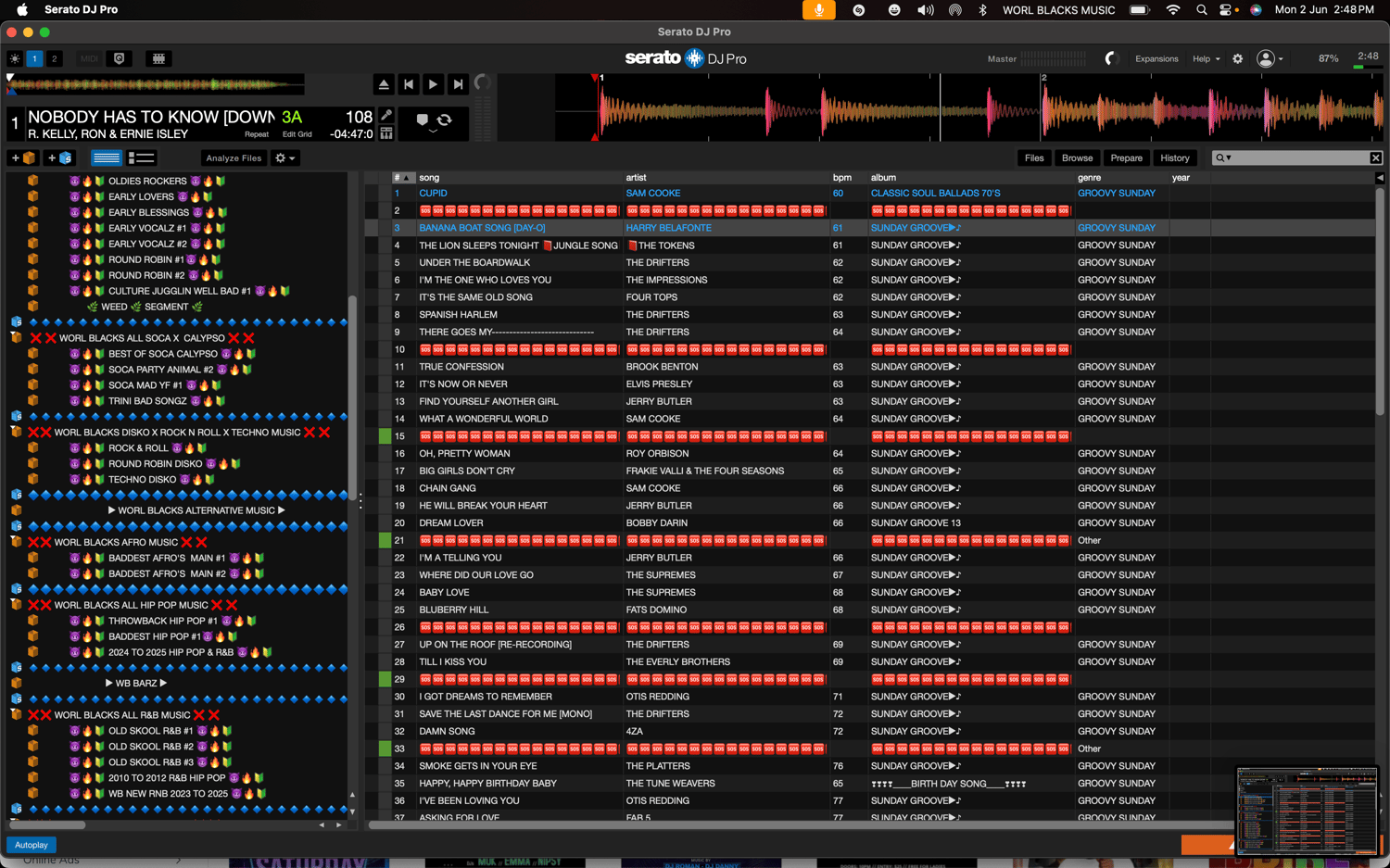The height and width of the screenshot is (868, 1390).
Task: Open the History panel tab
Action: [x=1174, y=158]
